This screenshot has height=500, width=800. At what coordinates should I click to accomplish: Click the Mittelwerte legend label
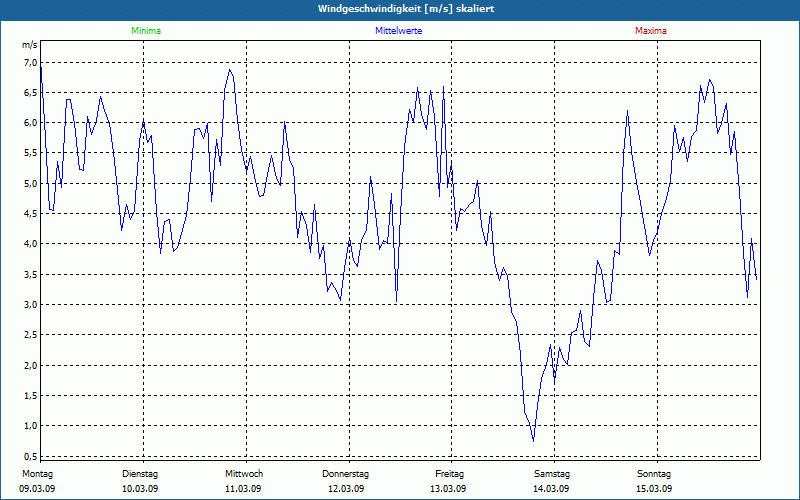398,31
